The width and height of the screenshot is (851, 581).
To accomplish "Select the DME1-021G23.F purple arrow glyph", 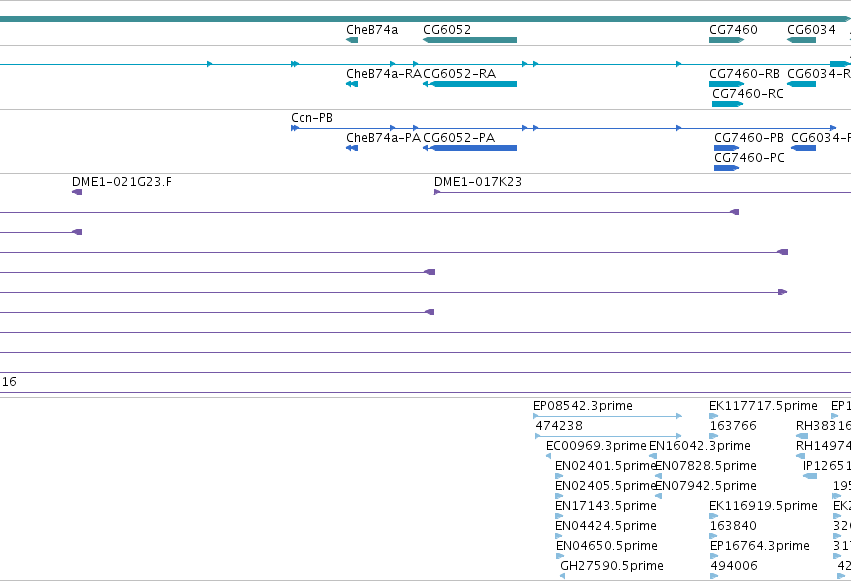I will tap(77, 192).
